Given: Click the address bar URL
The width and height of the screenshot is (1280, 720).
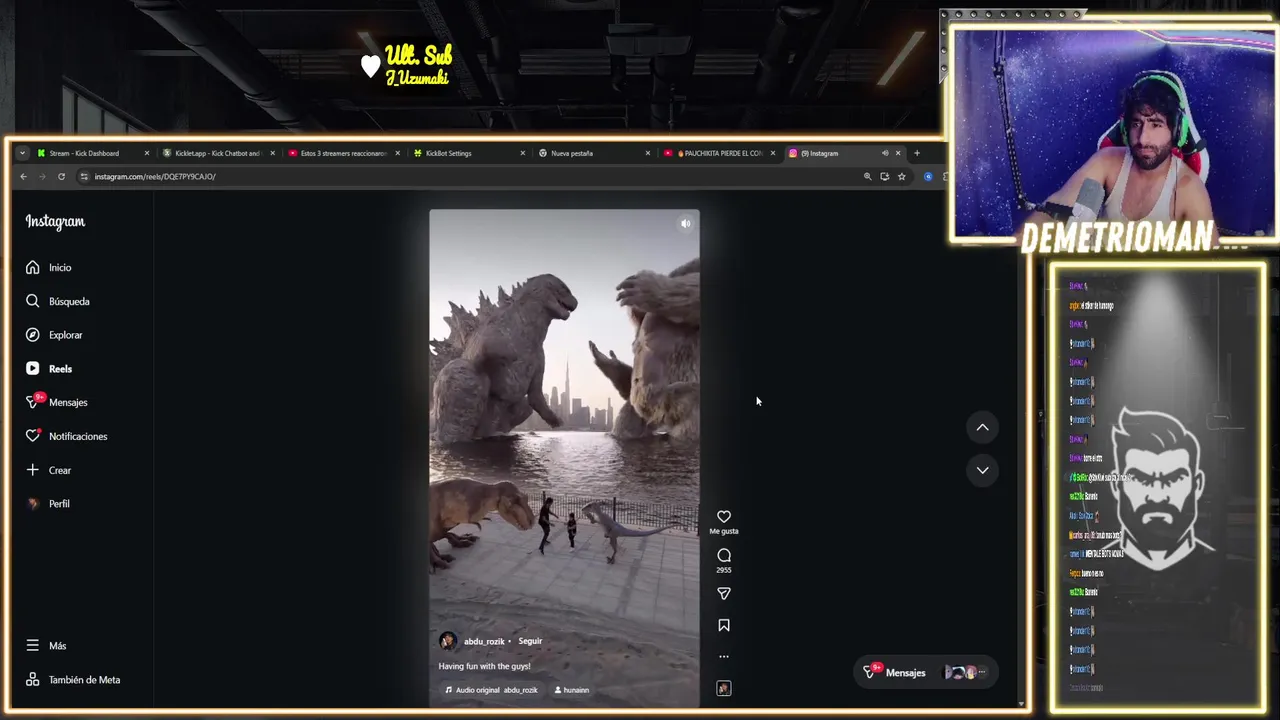Looking at the screenshot, I should click(155, 177).
